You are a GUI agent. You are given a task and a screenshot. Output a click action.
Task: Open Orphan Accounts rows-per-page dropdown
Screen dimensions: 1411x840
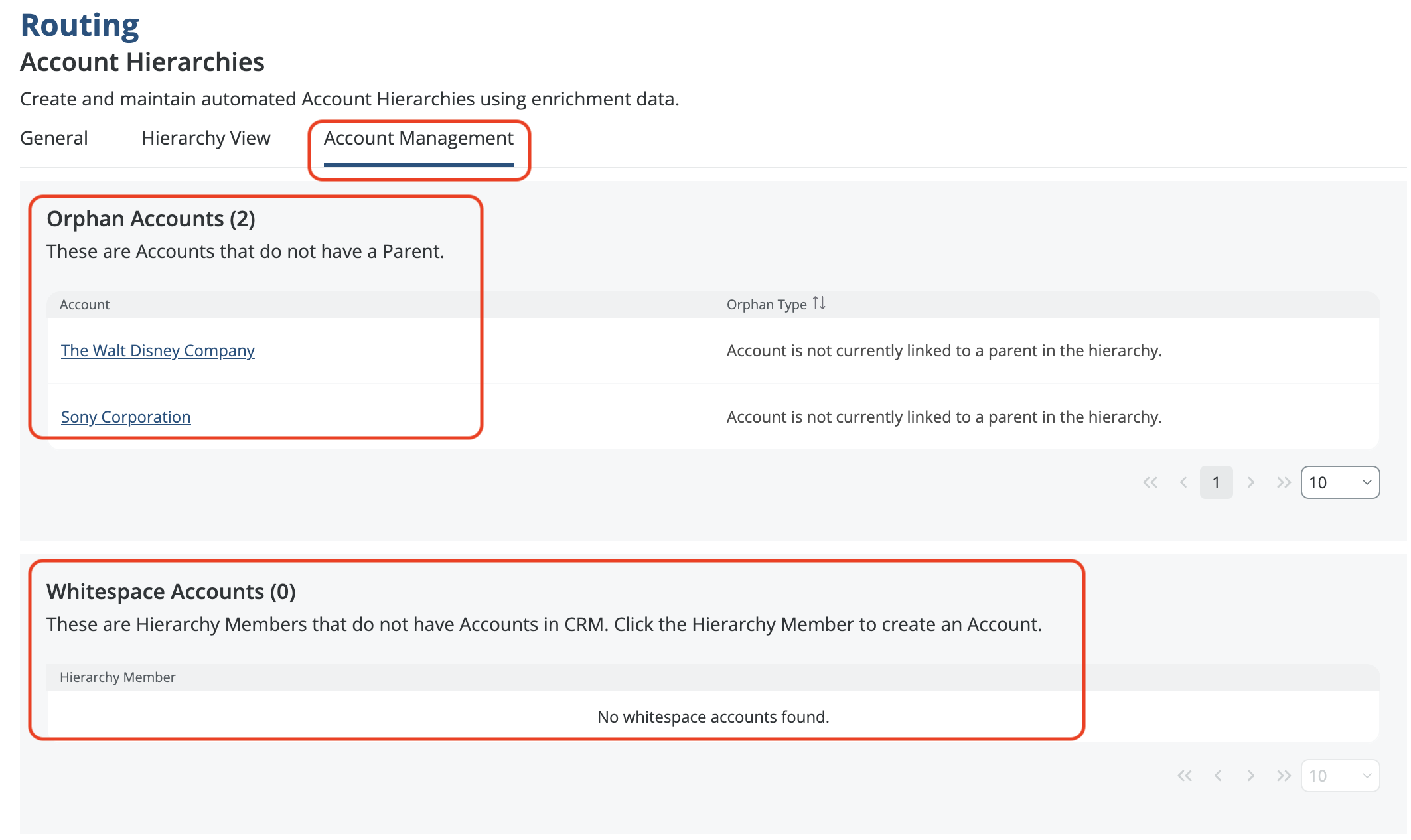pyautogui.click(x=1340, y=482)
